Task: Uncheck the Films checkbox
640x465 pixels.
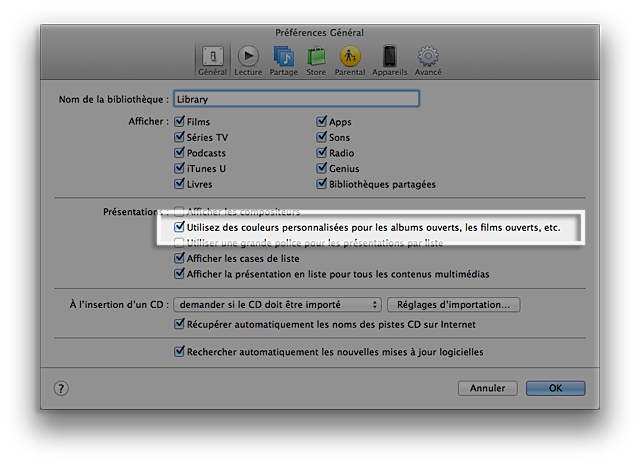Action: (x=179, y=122)
